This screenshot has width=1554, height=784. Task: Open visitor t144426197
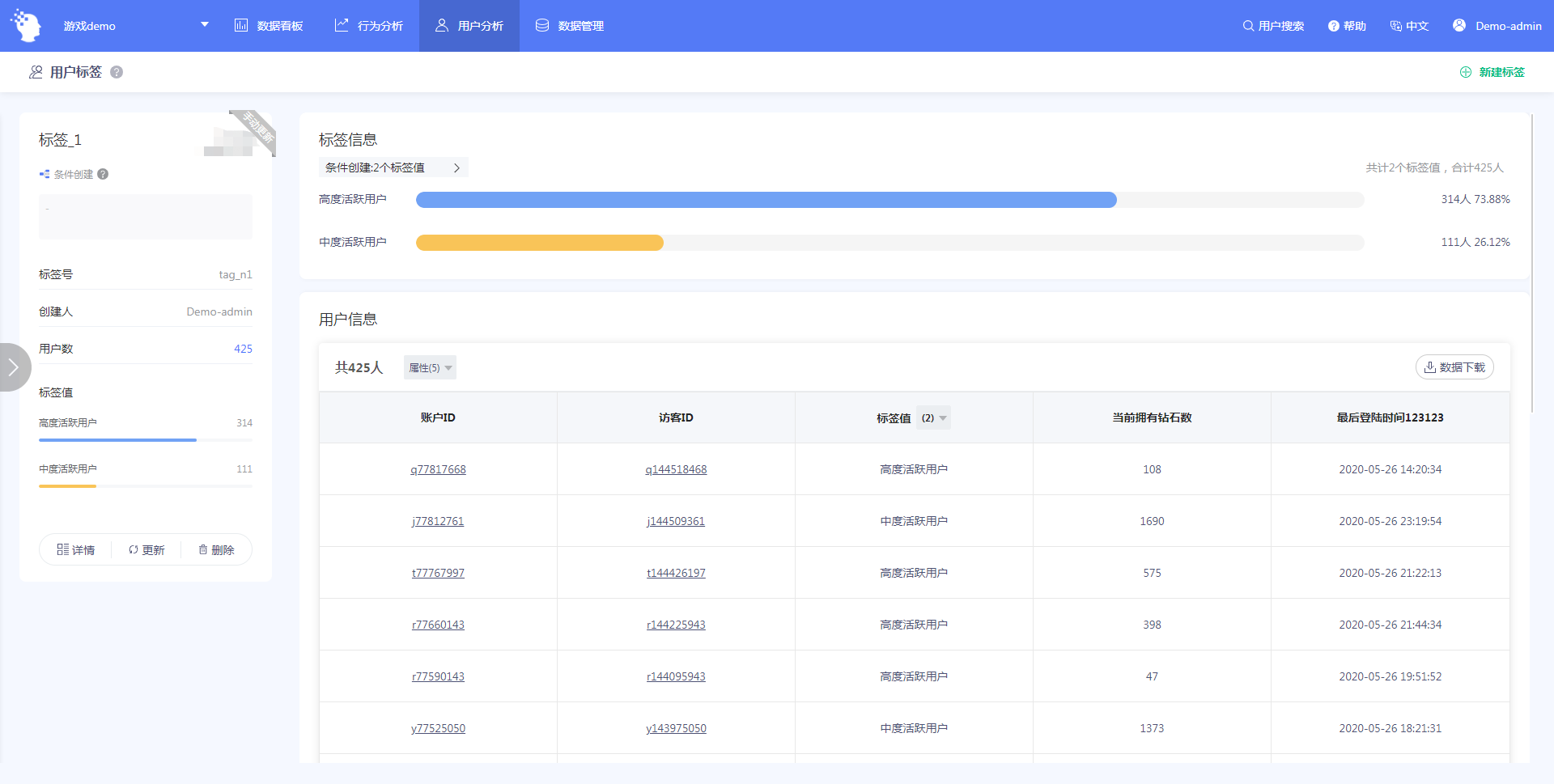pyautogui.click(x=676, y=573)
